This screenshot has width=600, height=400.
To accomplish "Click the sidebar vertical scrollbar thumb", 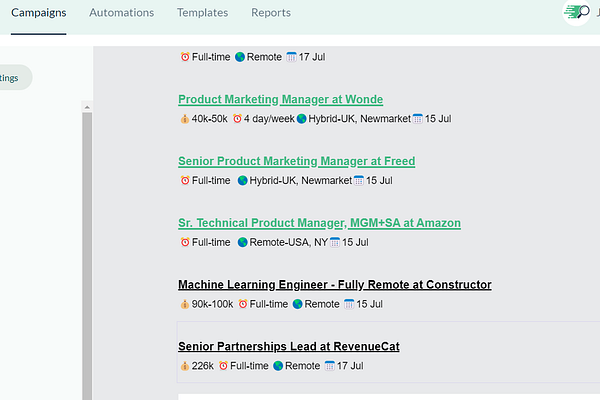I will coord(87,256).
